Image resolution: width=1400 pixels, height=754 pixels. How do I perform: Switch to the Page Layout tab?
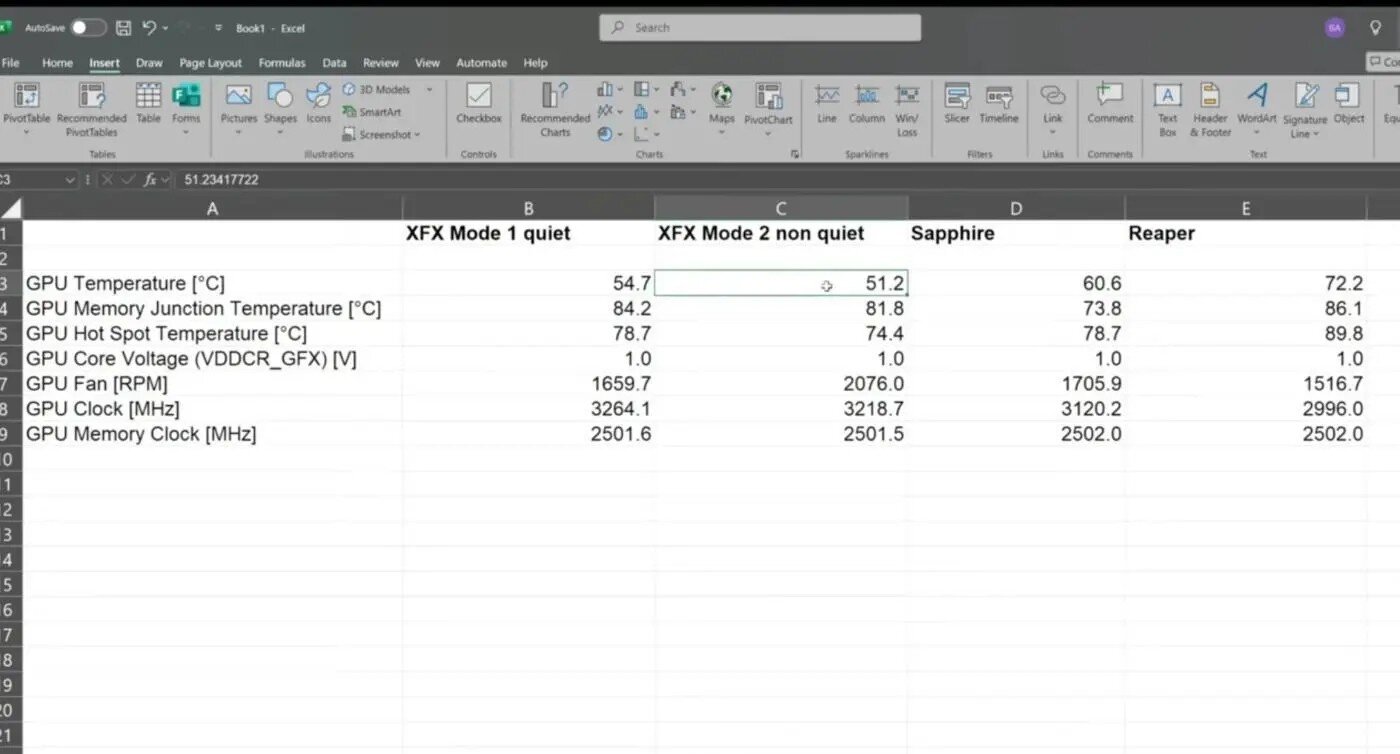[211, 63]
